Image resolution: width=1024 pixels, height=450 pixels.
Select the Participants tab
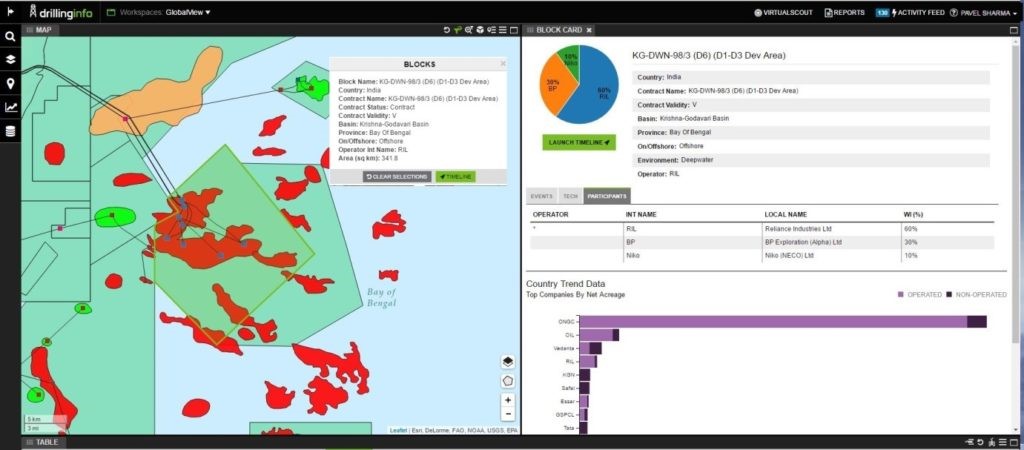click(607, 196)
